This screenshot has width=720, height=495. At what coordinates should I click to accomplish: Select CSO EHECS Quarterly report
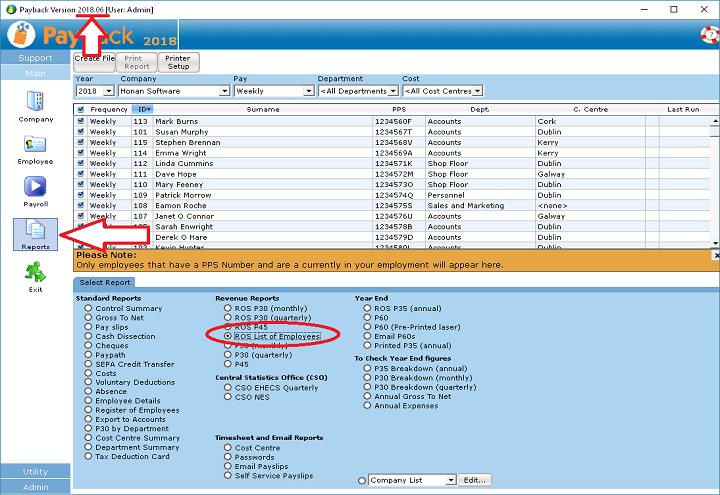point(228,388)
